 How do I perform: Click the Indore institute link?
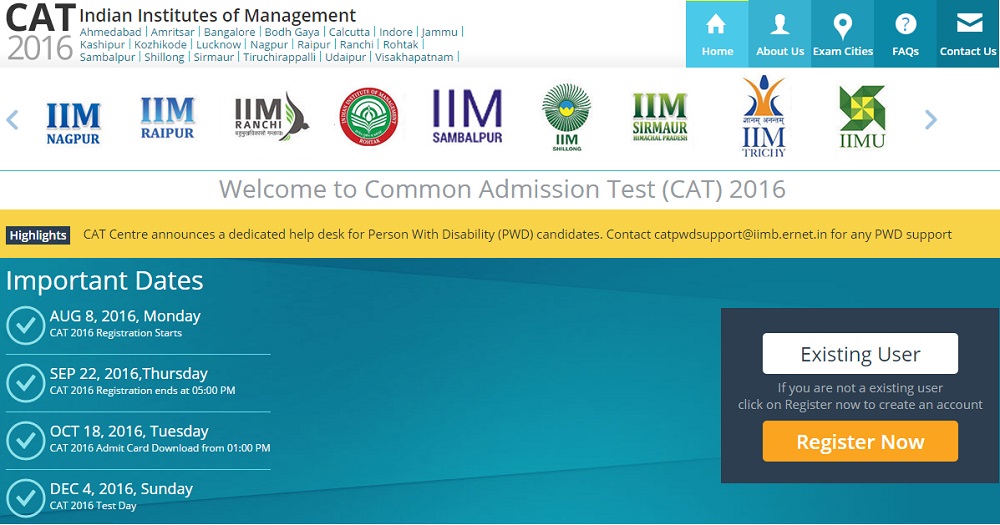tap(396, 32)
